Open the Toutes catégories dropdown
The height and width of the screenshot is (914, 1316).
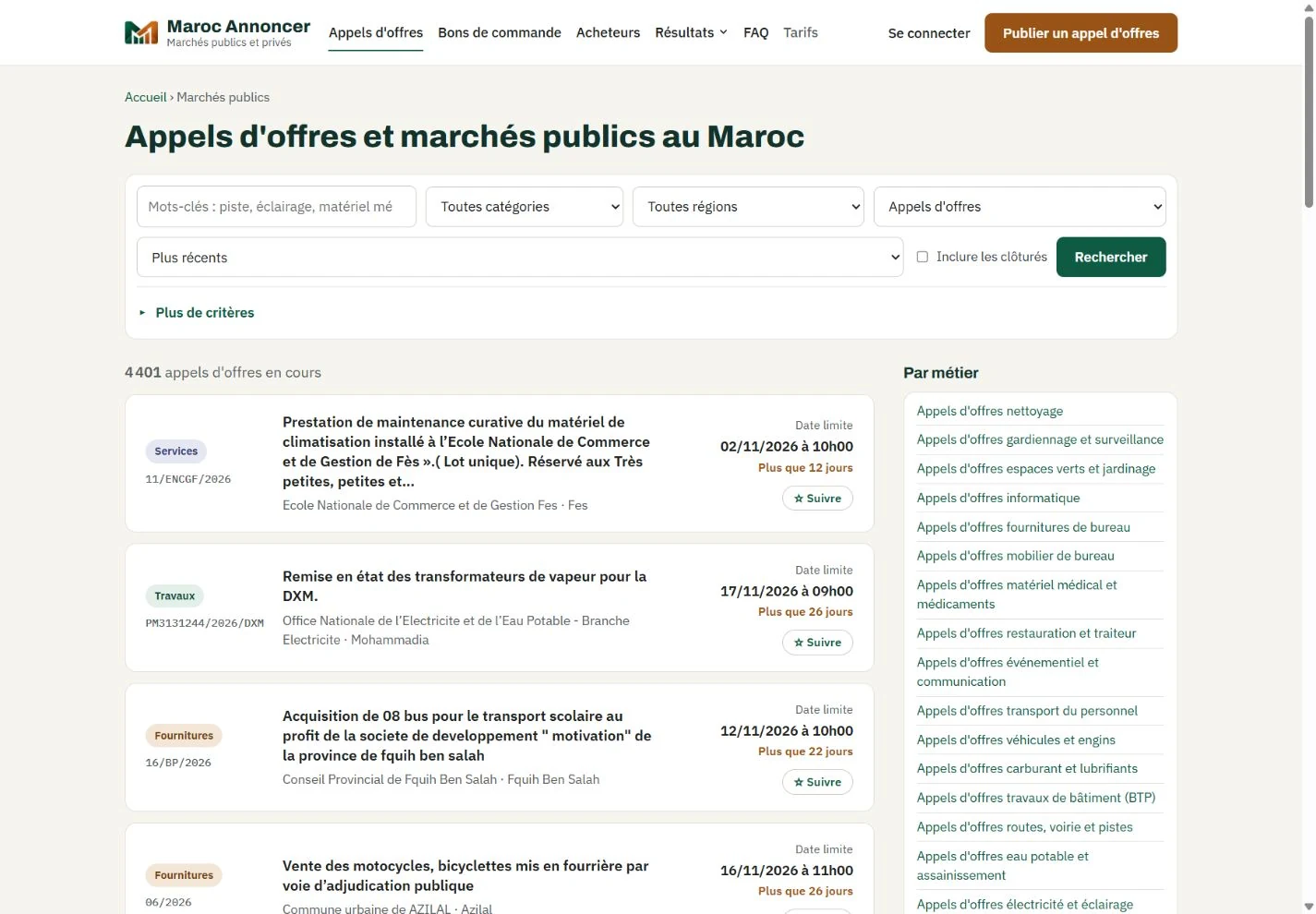tap(525, 207)
